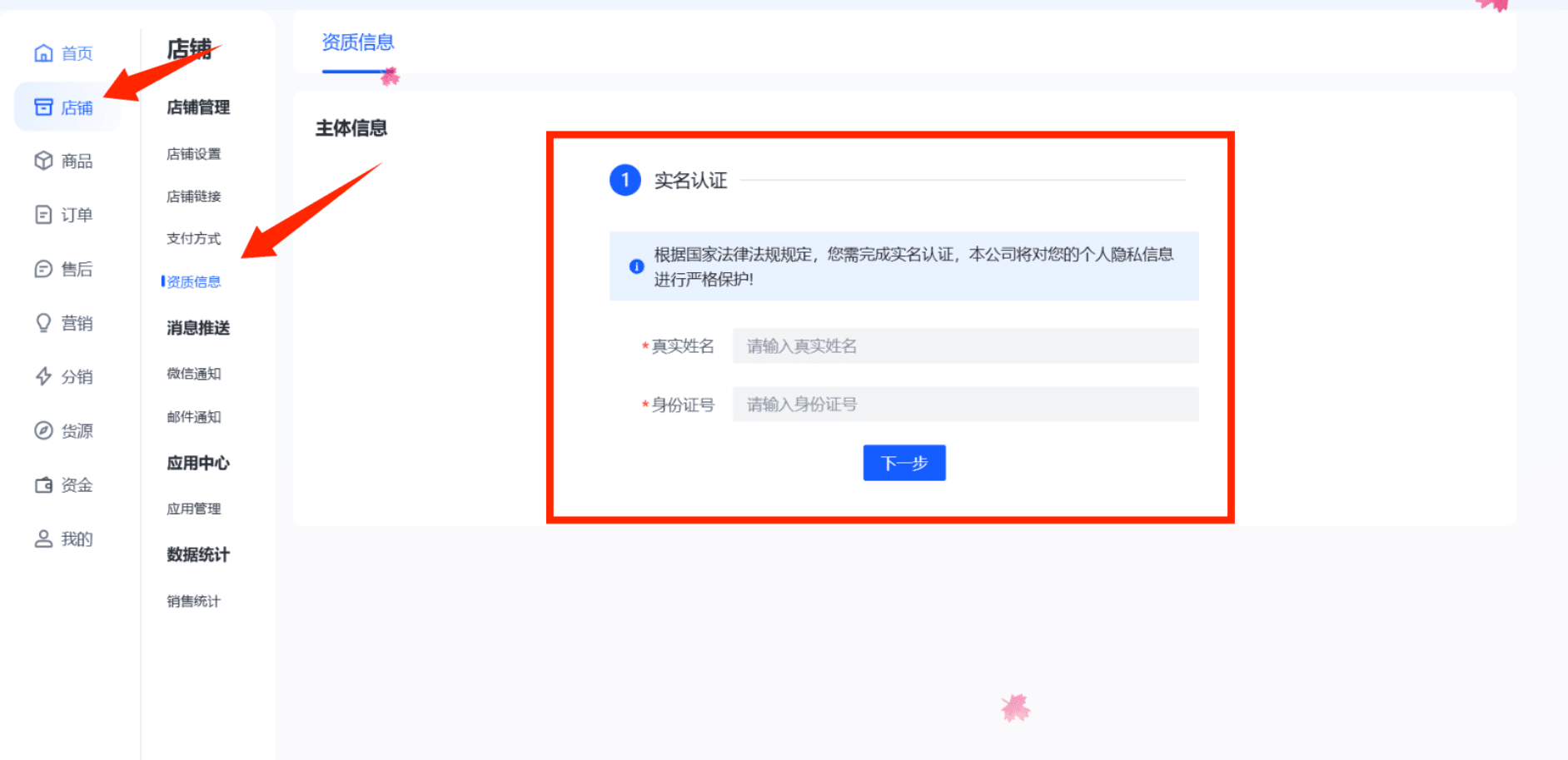Go to 订单 menu label
The image size is (1568, 760).
(77, 215)
